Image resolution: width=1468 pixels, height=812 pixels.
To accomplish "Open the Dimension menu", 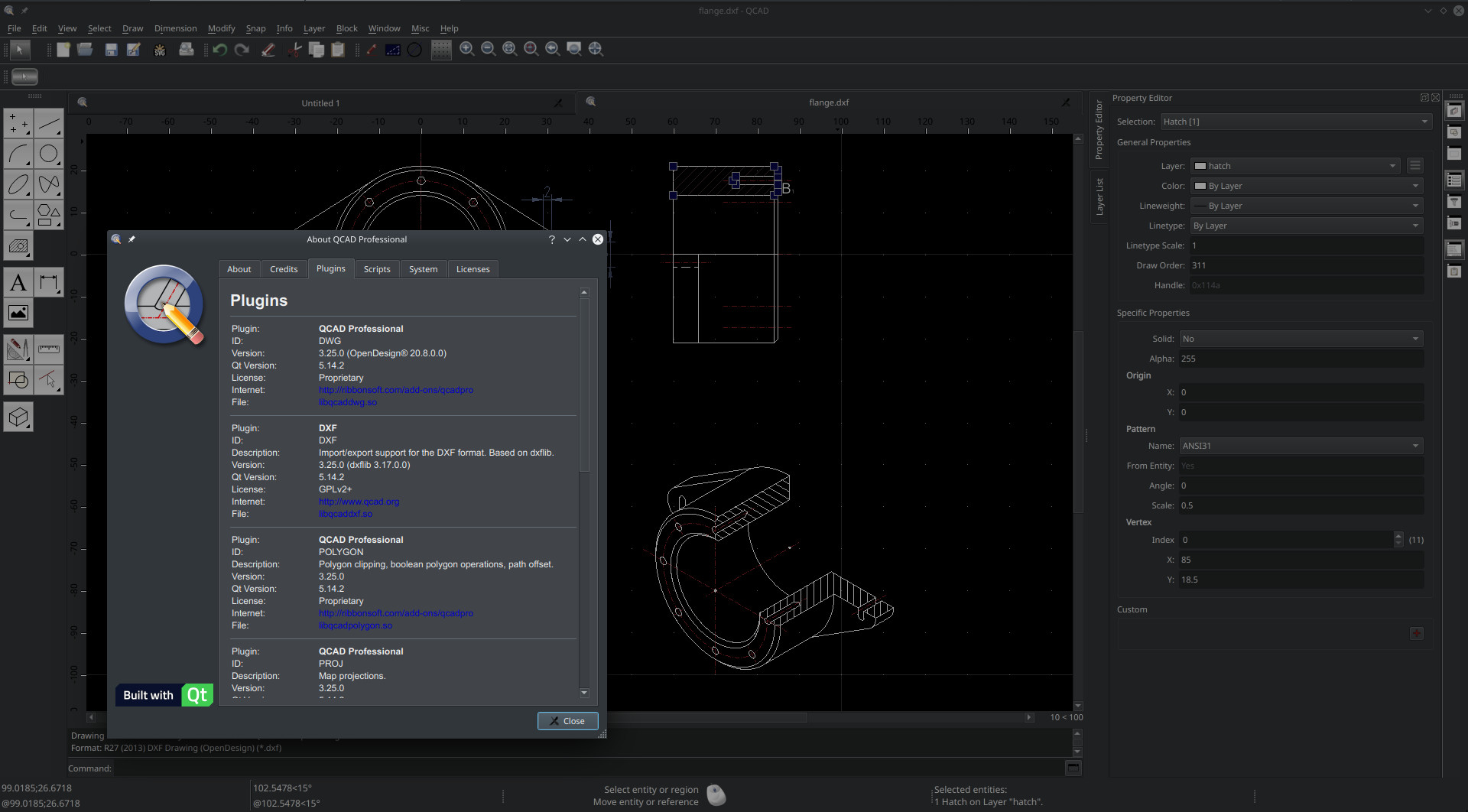I will (175, 28).
